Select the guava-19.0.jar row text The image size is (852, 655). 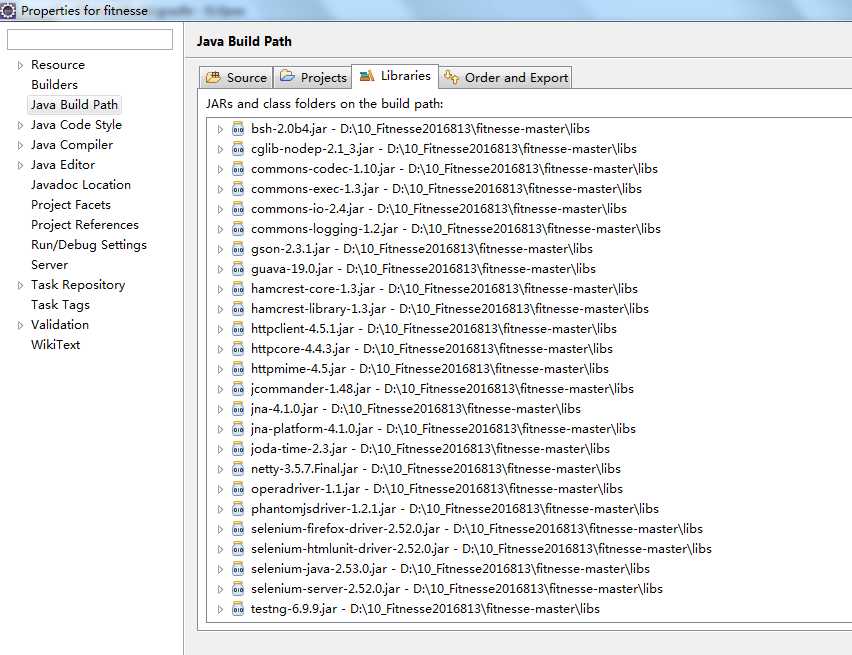[423, 269]
